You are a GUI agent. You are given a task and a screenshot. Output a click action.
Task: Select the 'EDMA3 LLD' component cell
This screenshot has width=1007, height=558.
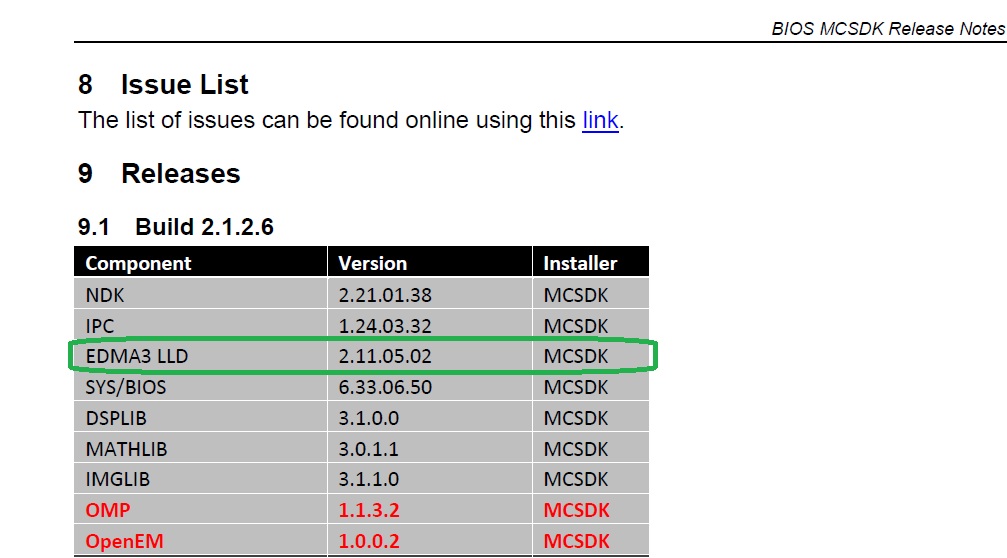pyautogui.click(x=200, y=356)
